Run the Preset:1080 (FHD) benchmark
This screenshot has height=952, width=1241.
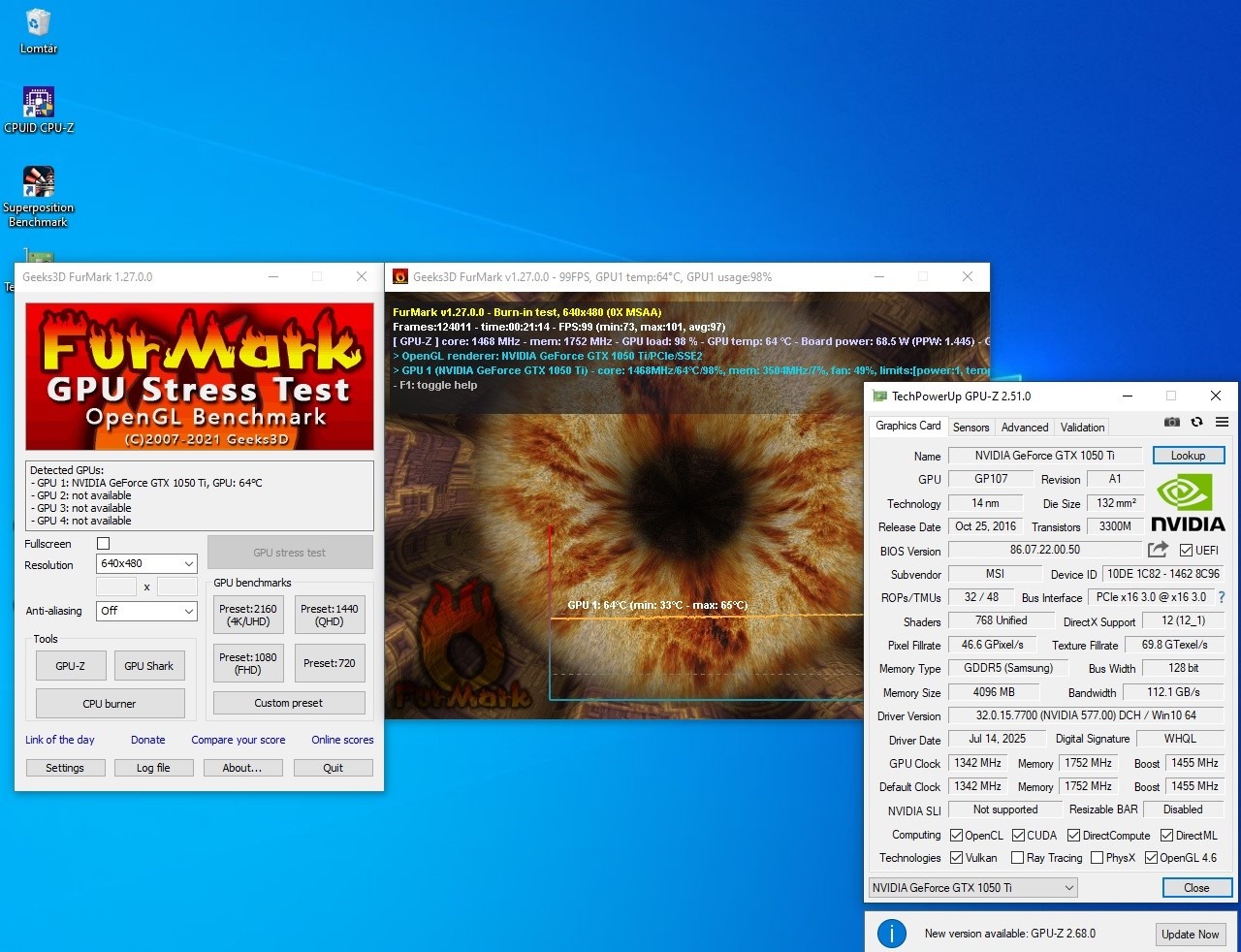point(248,663)
